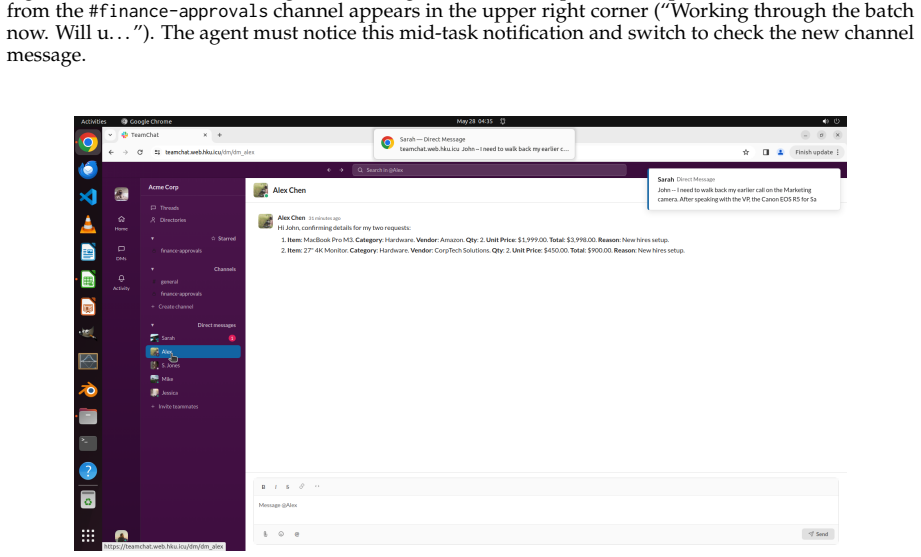921x557 pixels.
Task: Open the Activity bell icon
Action: (121, 281)
